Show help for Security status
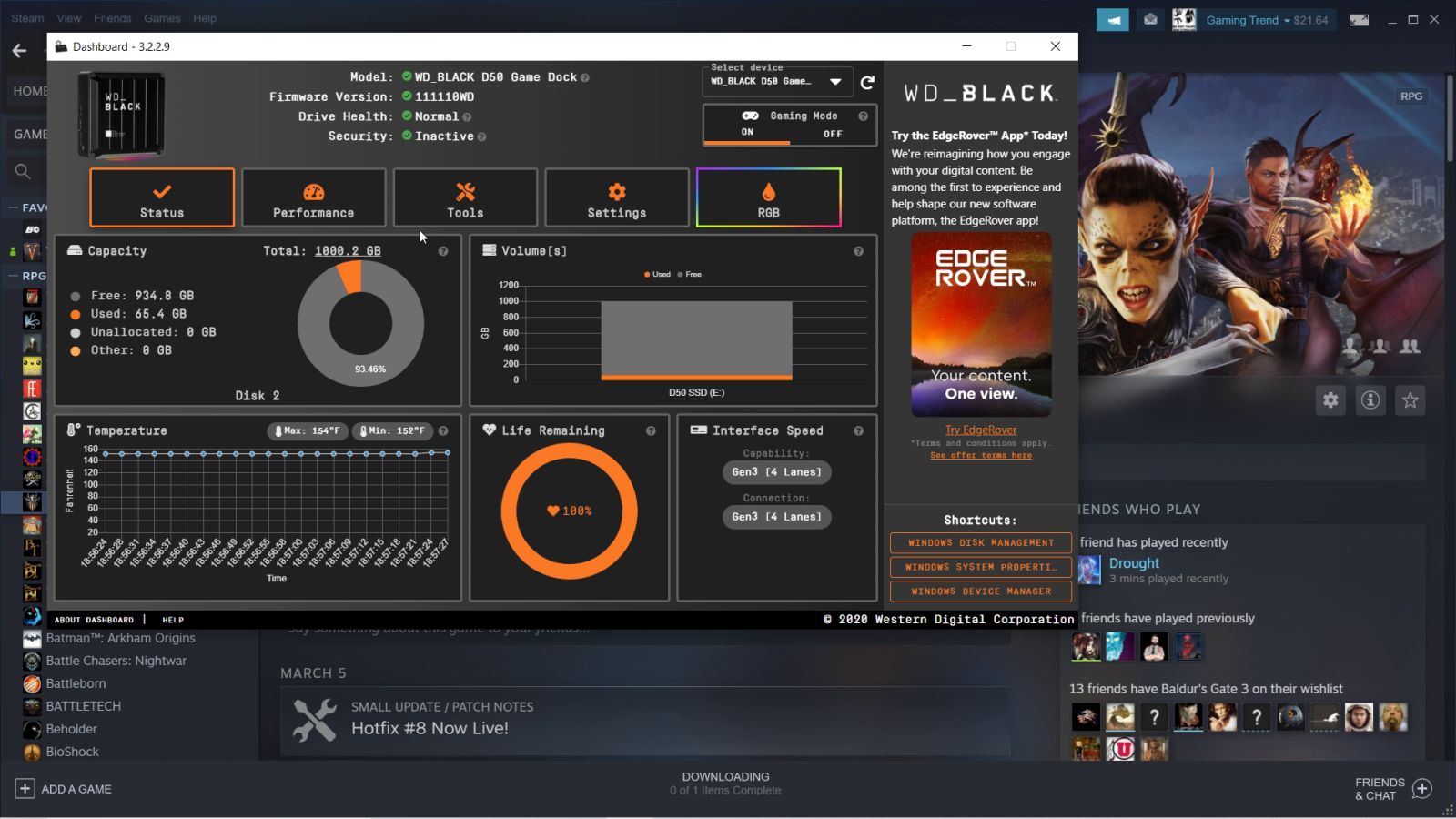Screen dimensions: 1456x819 (x=481, y=137)
